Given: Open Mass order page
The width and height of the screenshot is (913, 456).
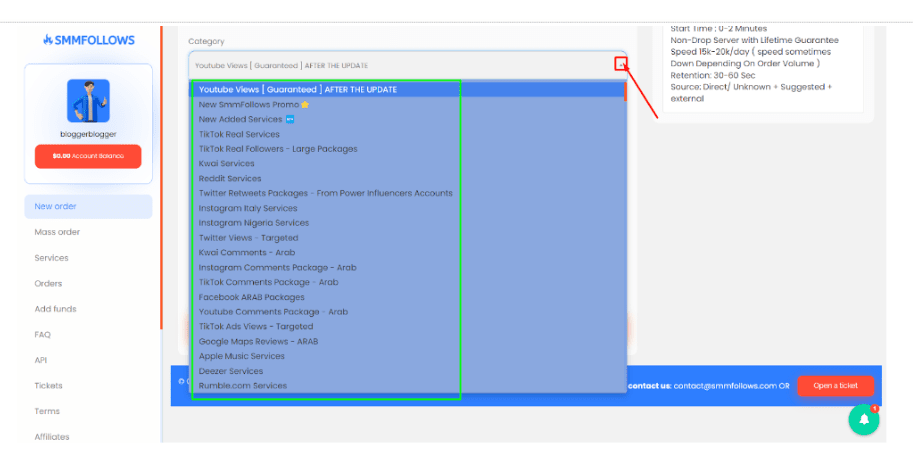Looking at the screenshot, I should click(x=57, y=232).
